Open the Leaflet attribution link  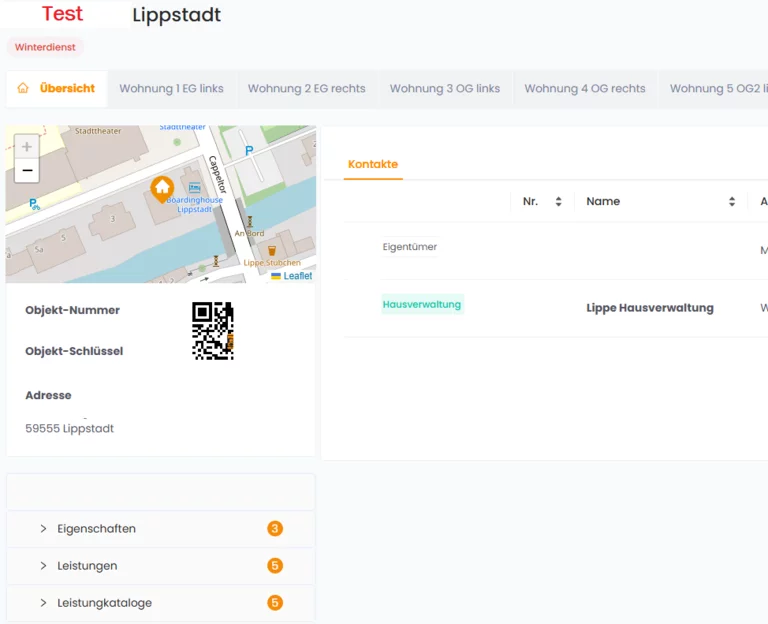coord(297,276)
